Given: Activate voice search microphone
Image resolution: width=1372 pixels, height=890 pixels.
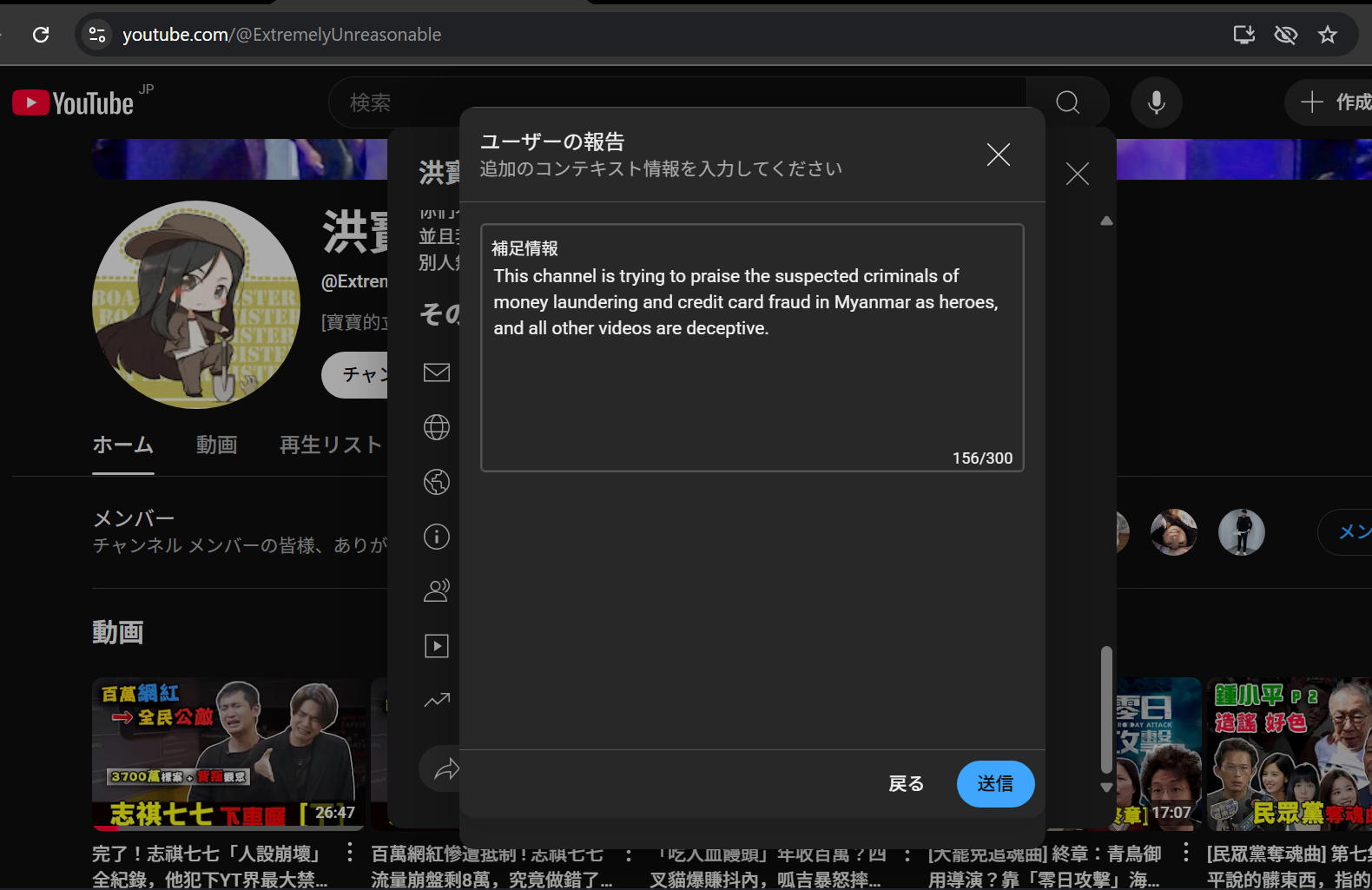Looking at the screenshot, I should pos(1156,103).
